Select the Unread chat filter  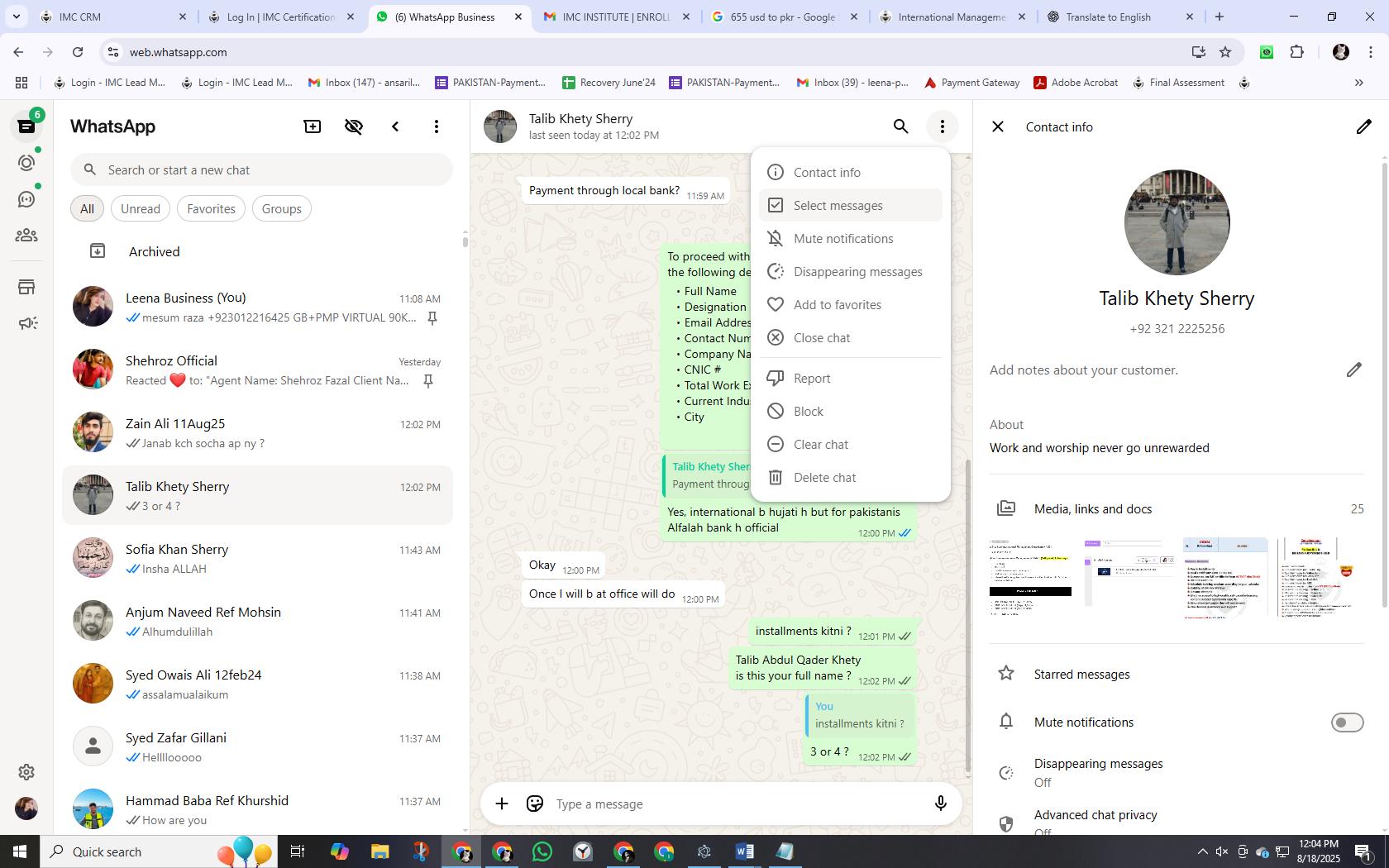pyautogui.click(x=141, y=209)
